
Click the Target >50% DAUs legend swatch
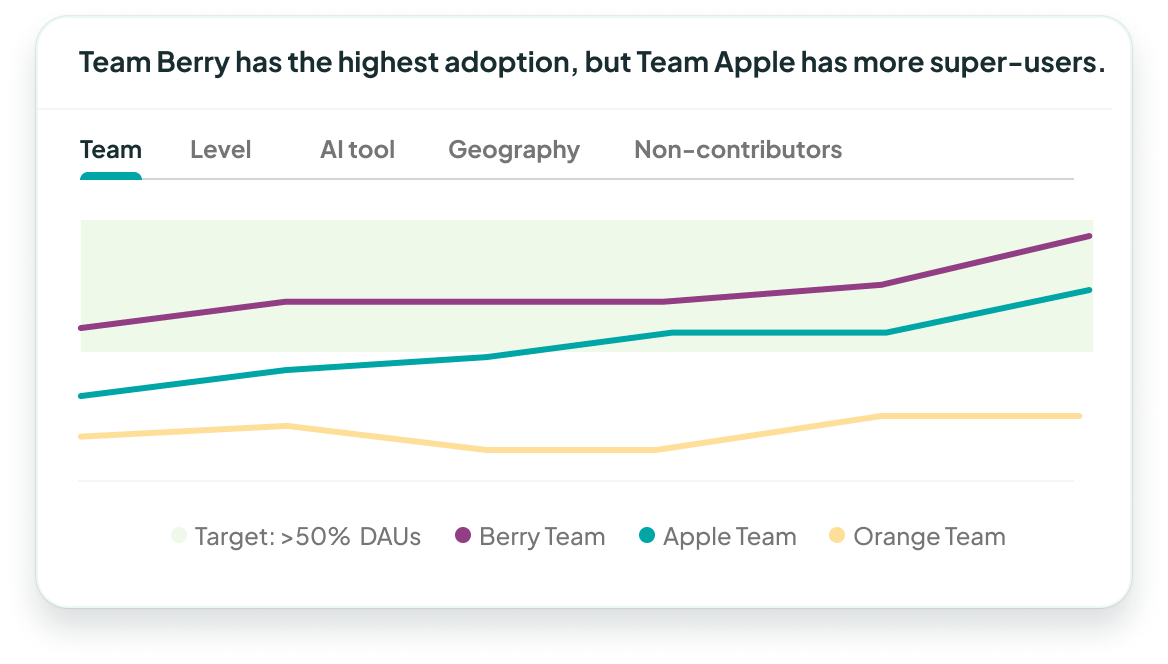(x=178, y=537)
